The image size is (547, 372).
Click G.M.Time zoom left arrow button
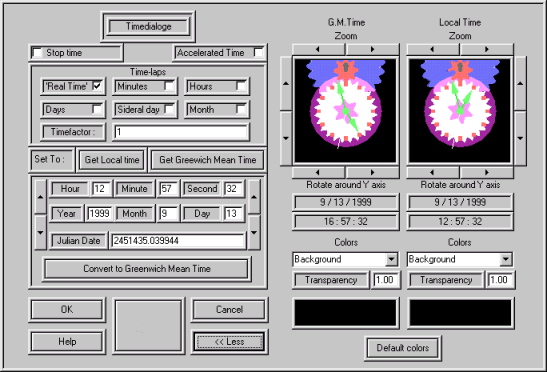(318, 49)
